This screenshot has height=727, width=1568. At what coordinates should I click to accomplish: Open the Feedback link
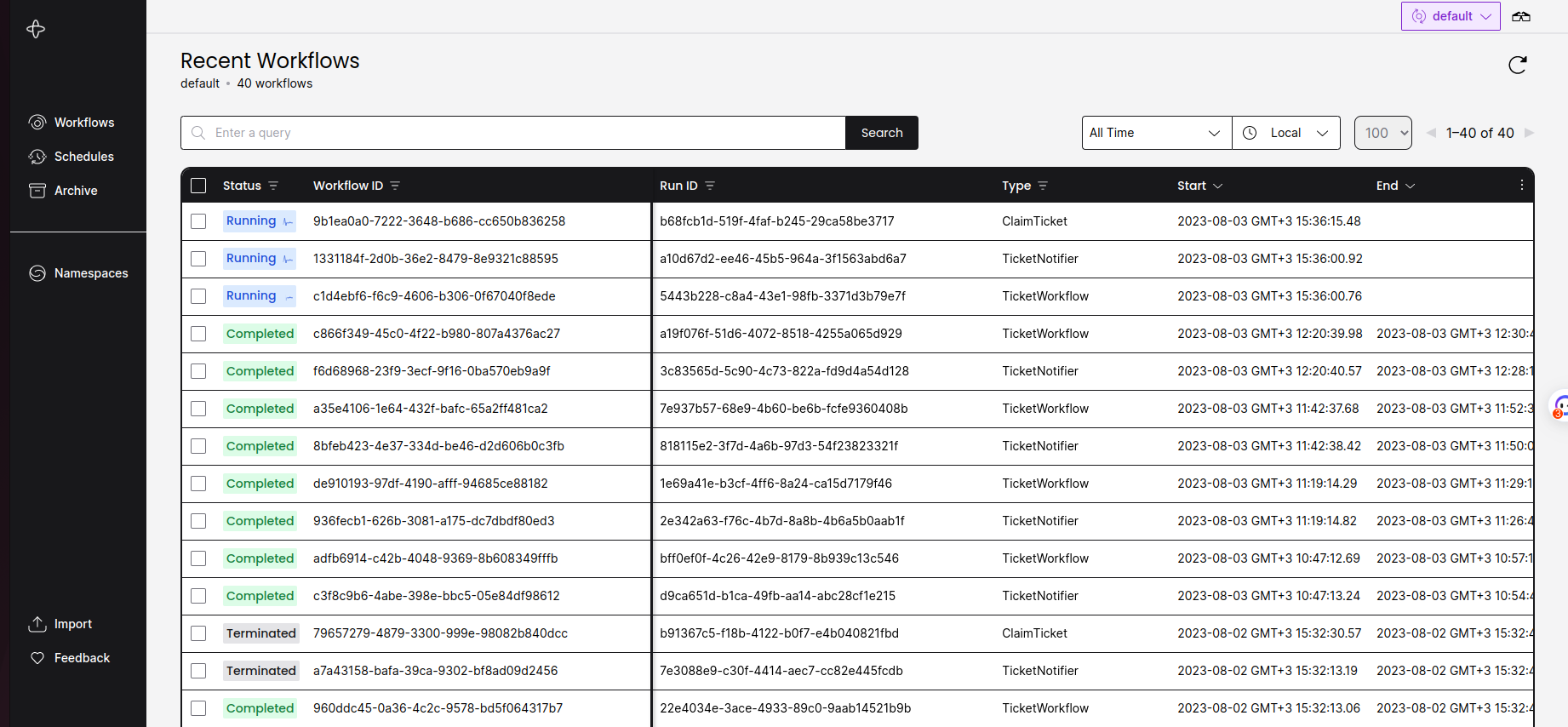70,658
